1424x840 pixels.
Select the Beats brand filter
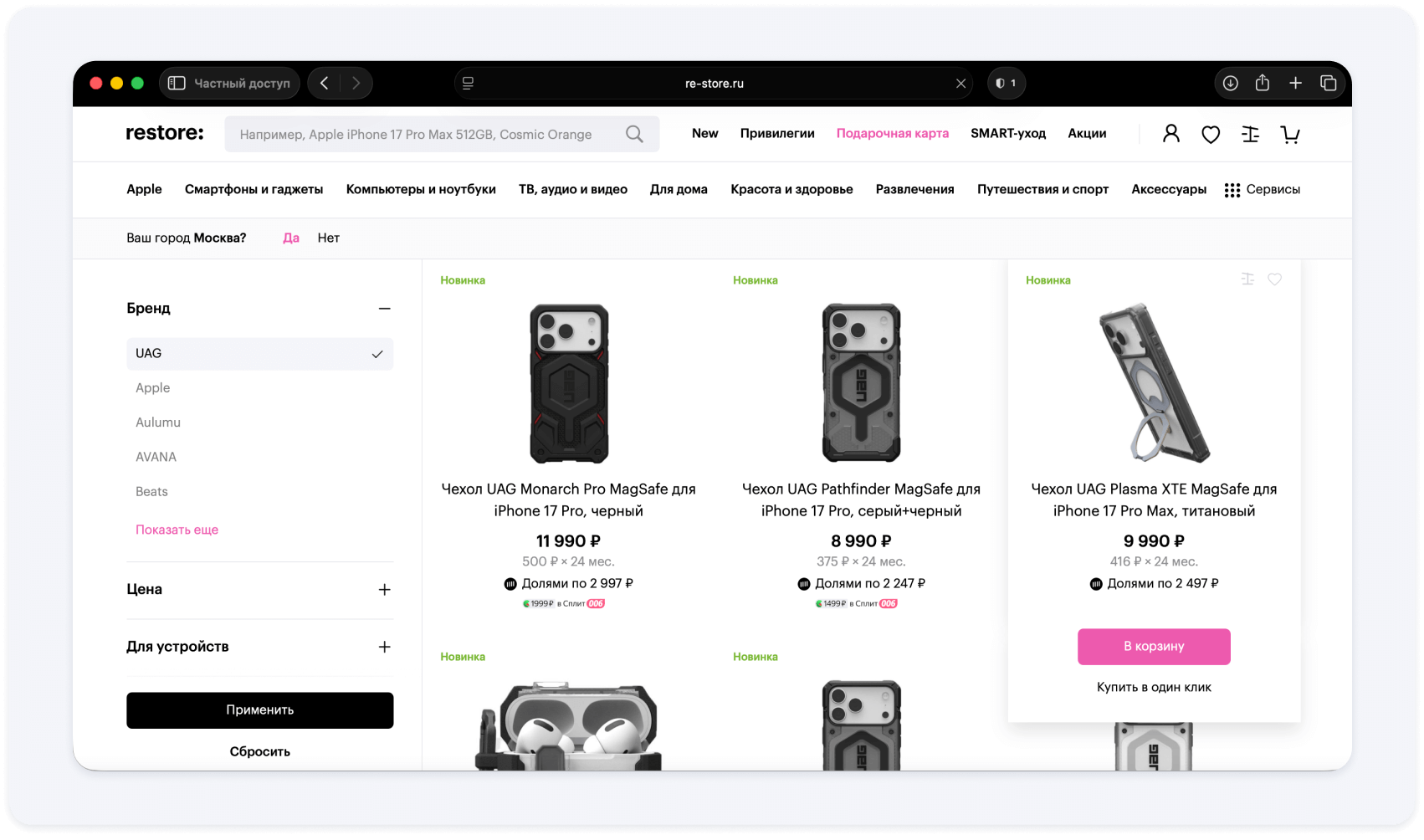pyautogui.click(x=151, y=492)
